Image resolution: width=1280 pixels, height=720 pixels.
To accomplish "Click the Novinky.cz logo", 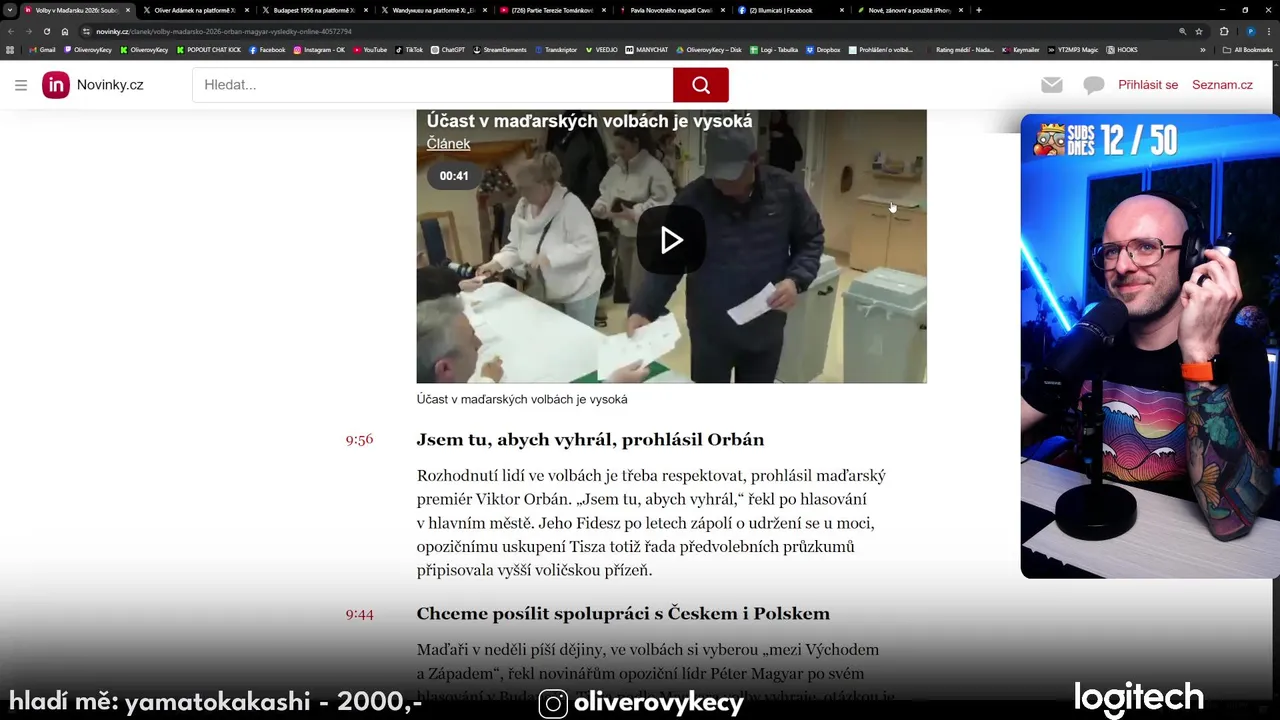I will pyautogui.click(x=93, y=85).
